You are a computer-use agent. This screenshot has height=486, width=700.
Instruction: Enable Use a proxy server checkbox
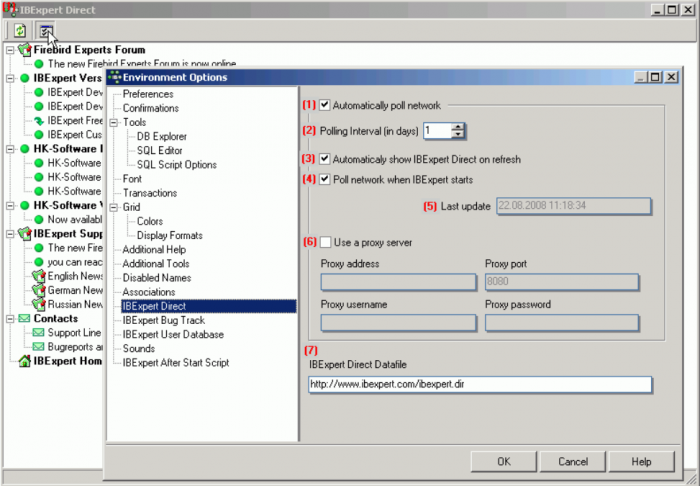(x=325, y=242)
